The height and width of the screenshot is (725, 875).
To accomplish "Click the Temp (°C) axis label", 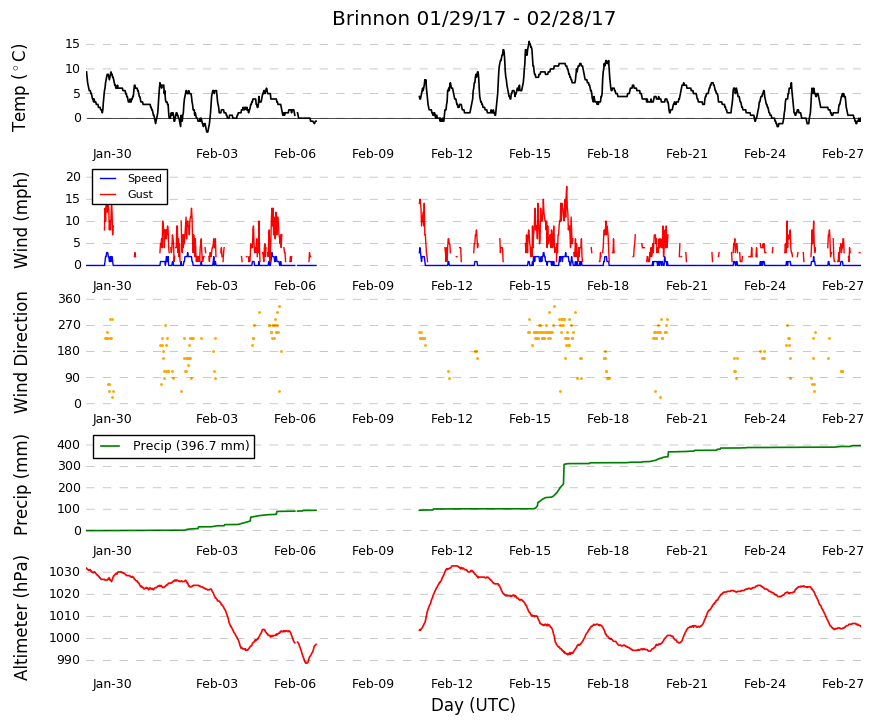I will pyautogui.click(x=20, y=88).
